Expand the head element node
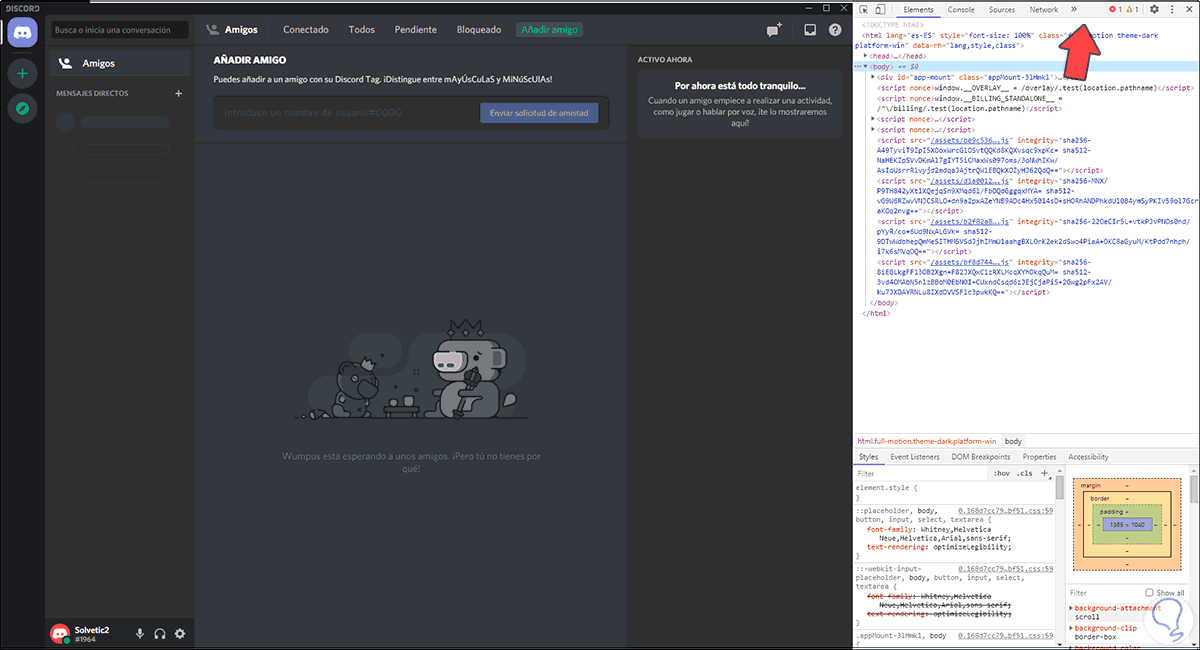Viewport: 1200px width, 650px height. click(x=866, y=57)
